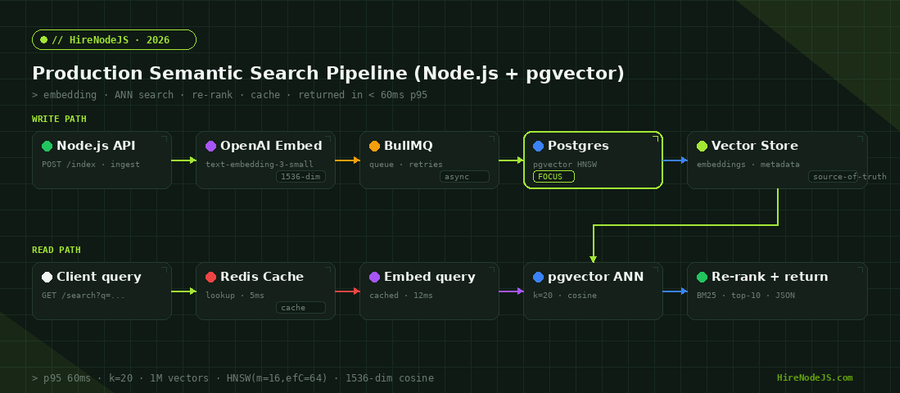This screenshot has width=900, height=393.
Task: Select the Re-rank + return node title
Action: 770,277
